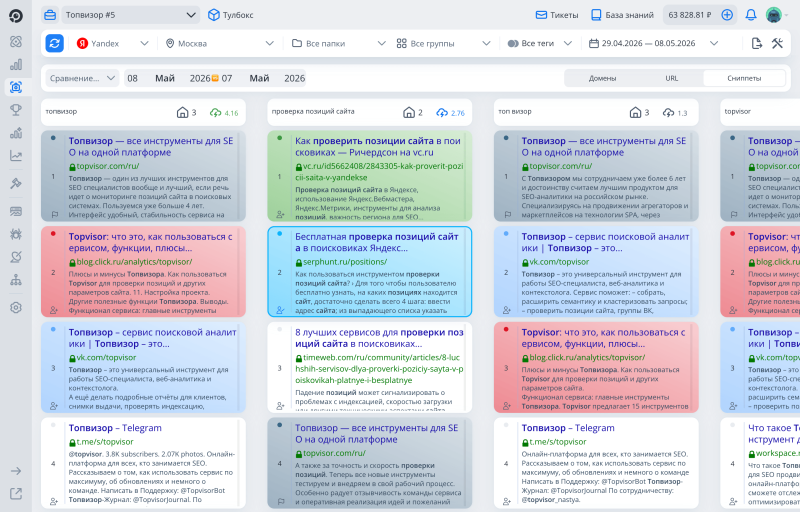Switch to the Сниппеты tab
The image size is (800, 512).
744,78
